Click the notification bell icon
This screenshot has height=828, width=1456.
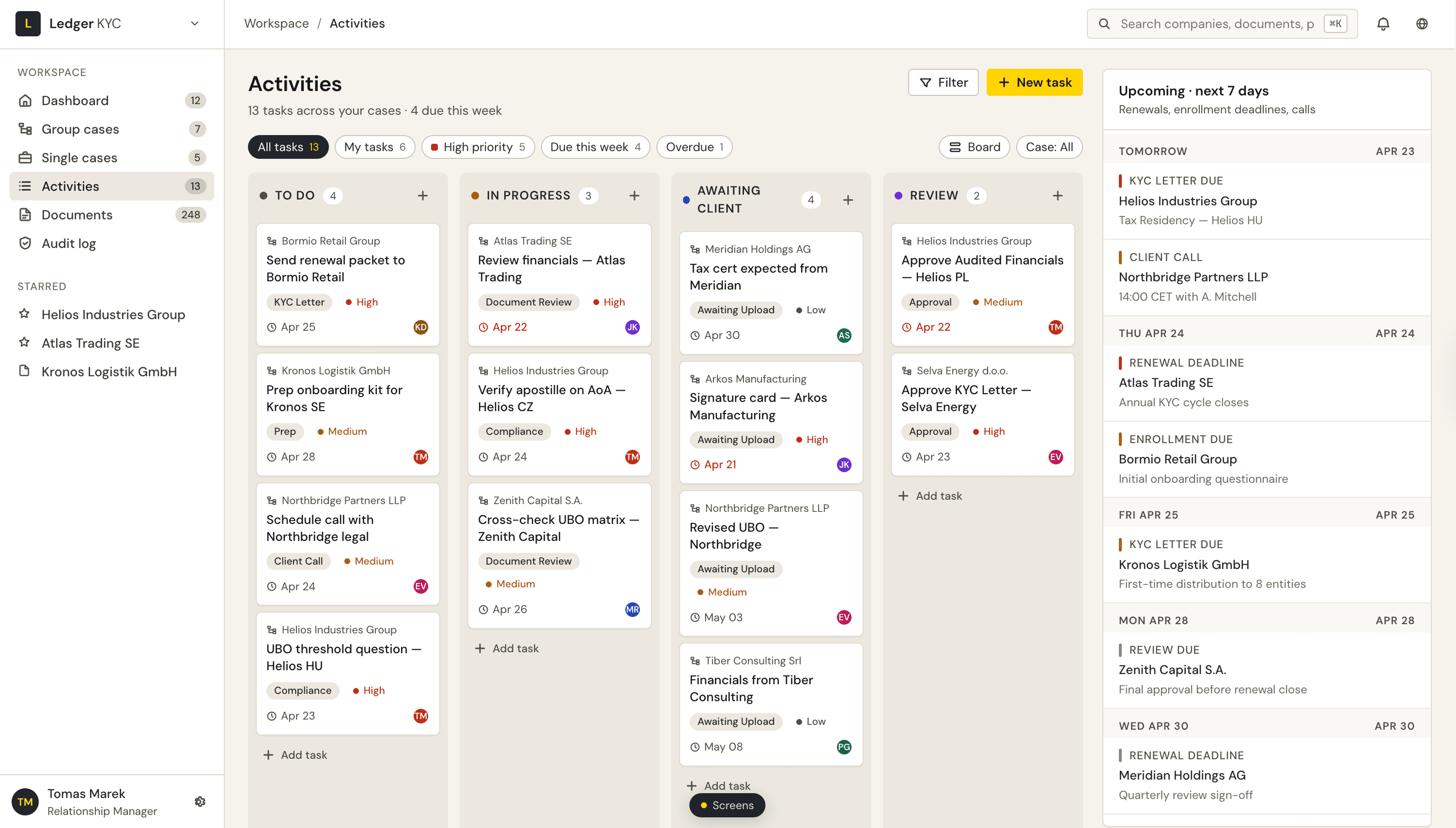1383,23
